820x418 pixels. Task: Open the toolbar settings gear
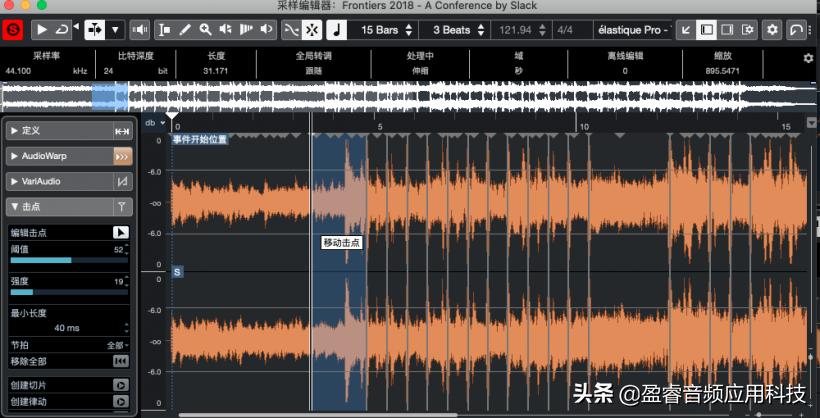(x=772, y=30)
